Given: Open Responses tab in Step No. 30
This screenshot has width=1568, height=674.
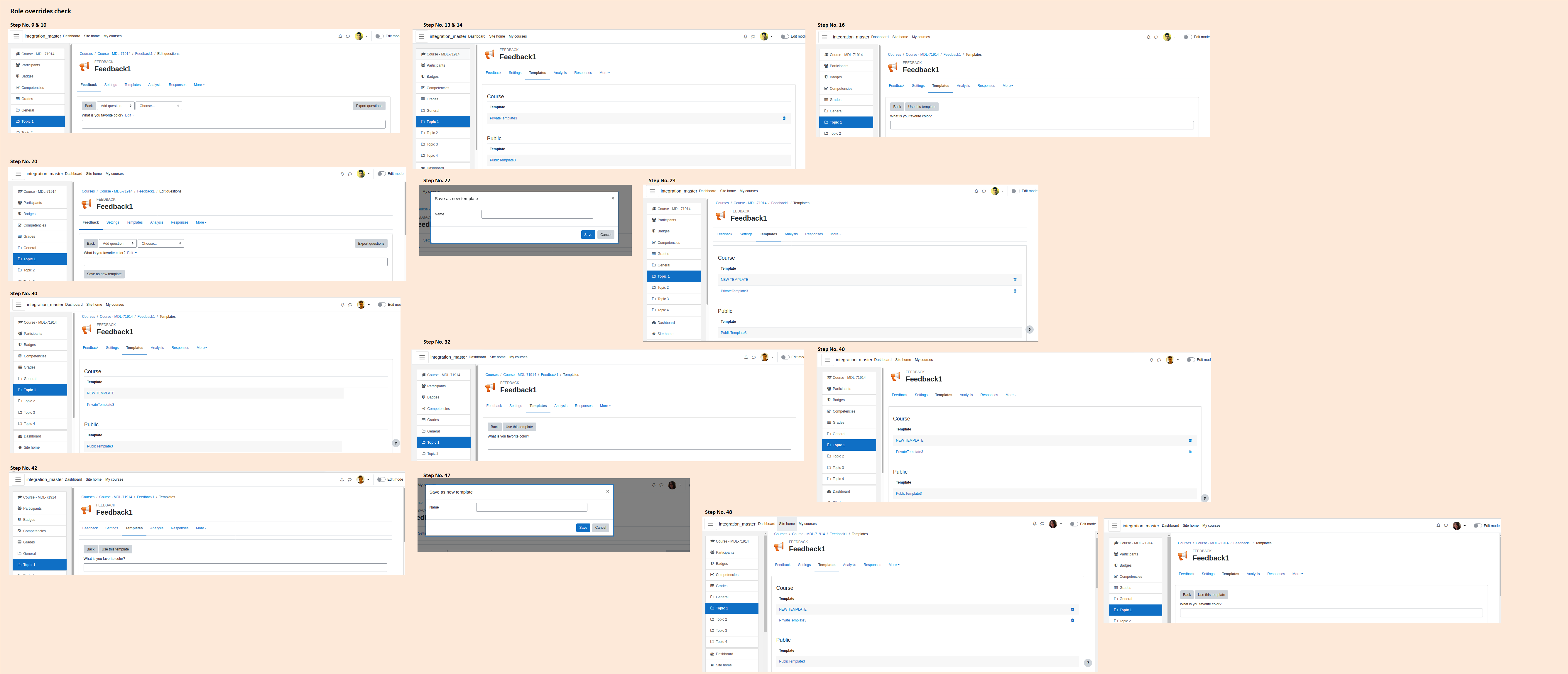Looking at the screenshot, I should (x=180, y=348).
